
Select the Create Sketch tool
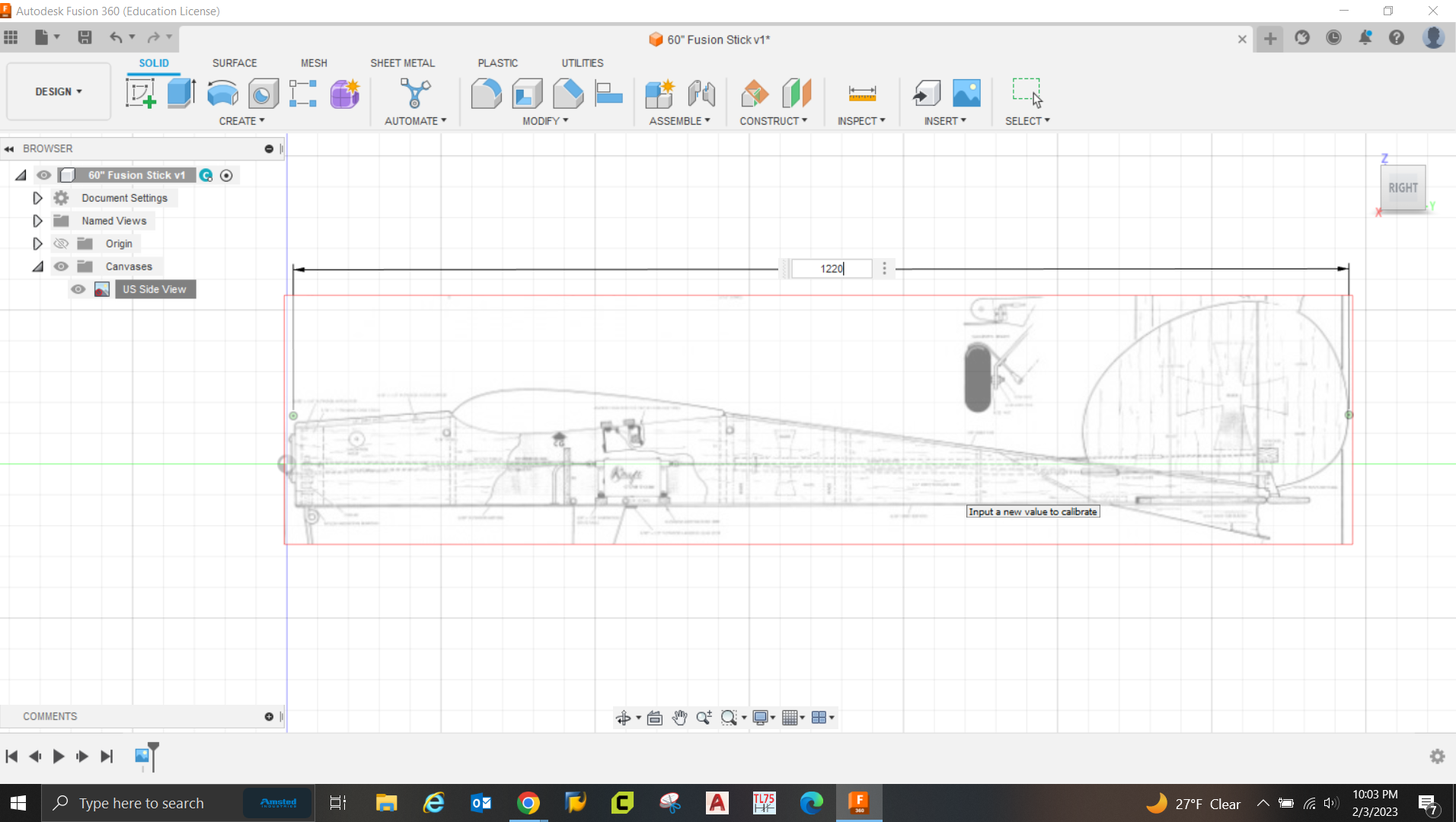click(x=141, y=93)
